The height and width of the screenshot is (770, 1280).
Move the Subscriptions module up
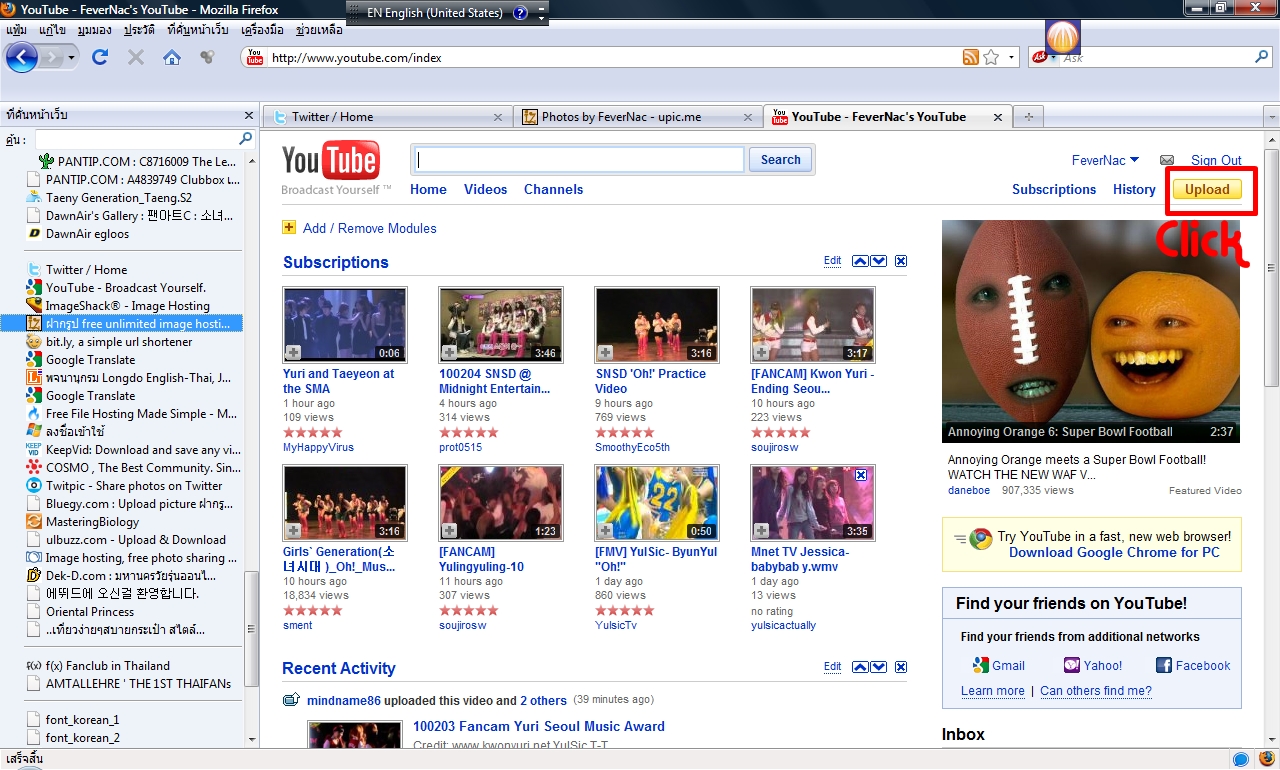860,262
